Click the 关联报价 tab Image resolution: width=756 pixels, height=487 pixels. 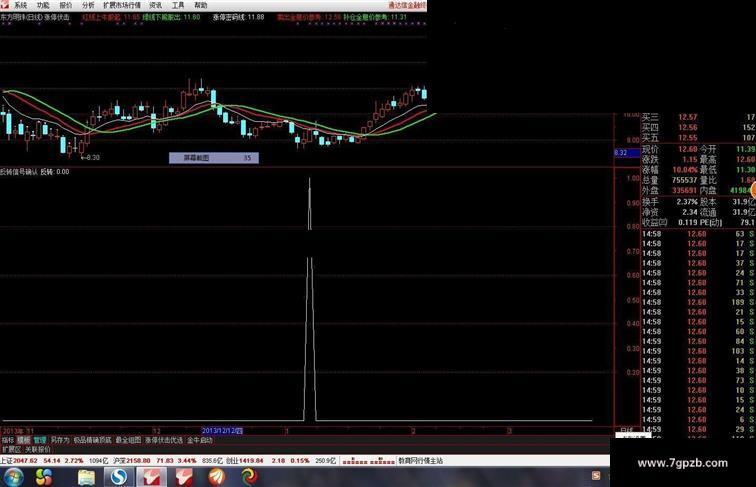pyautogui.click(x=38, y=449)
